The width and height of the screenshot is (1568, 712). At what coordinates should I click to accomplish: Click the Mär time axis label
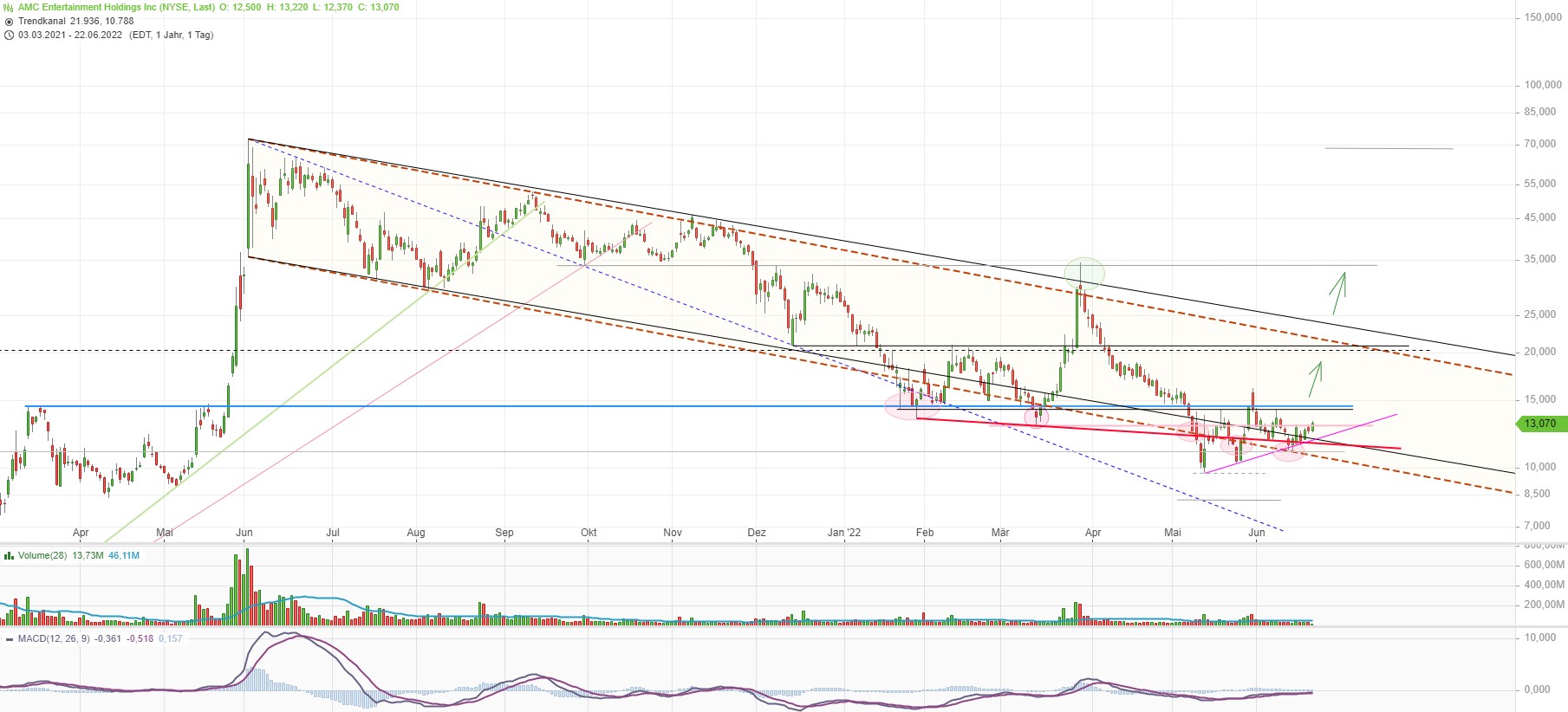point(1000,533)
